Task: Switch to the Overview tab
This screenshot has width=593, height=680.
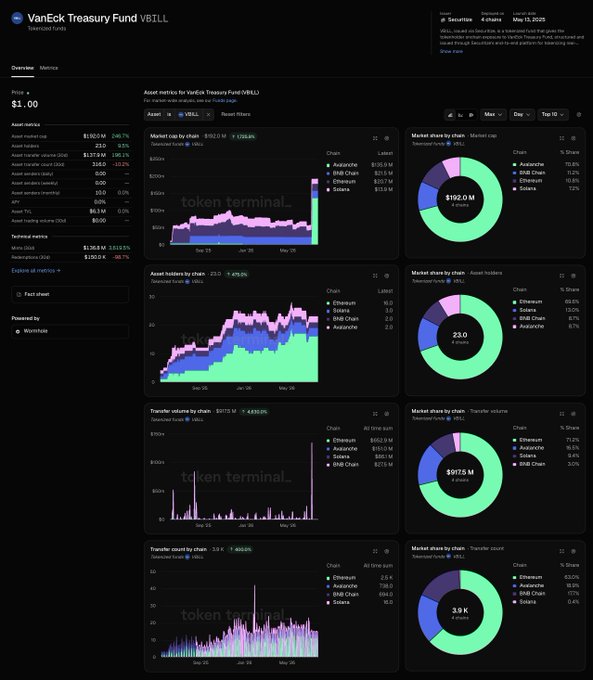Action: tap(23, 68)
